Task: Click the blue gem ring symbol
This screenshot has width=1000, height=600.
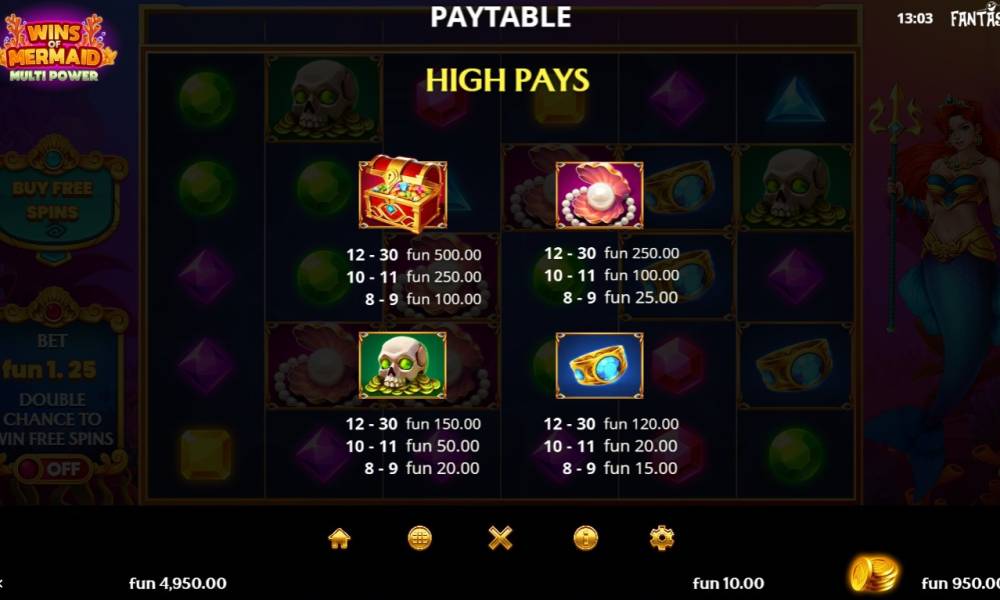Action: (x=599, y=365)
